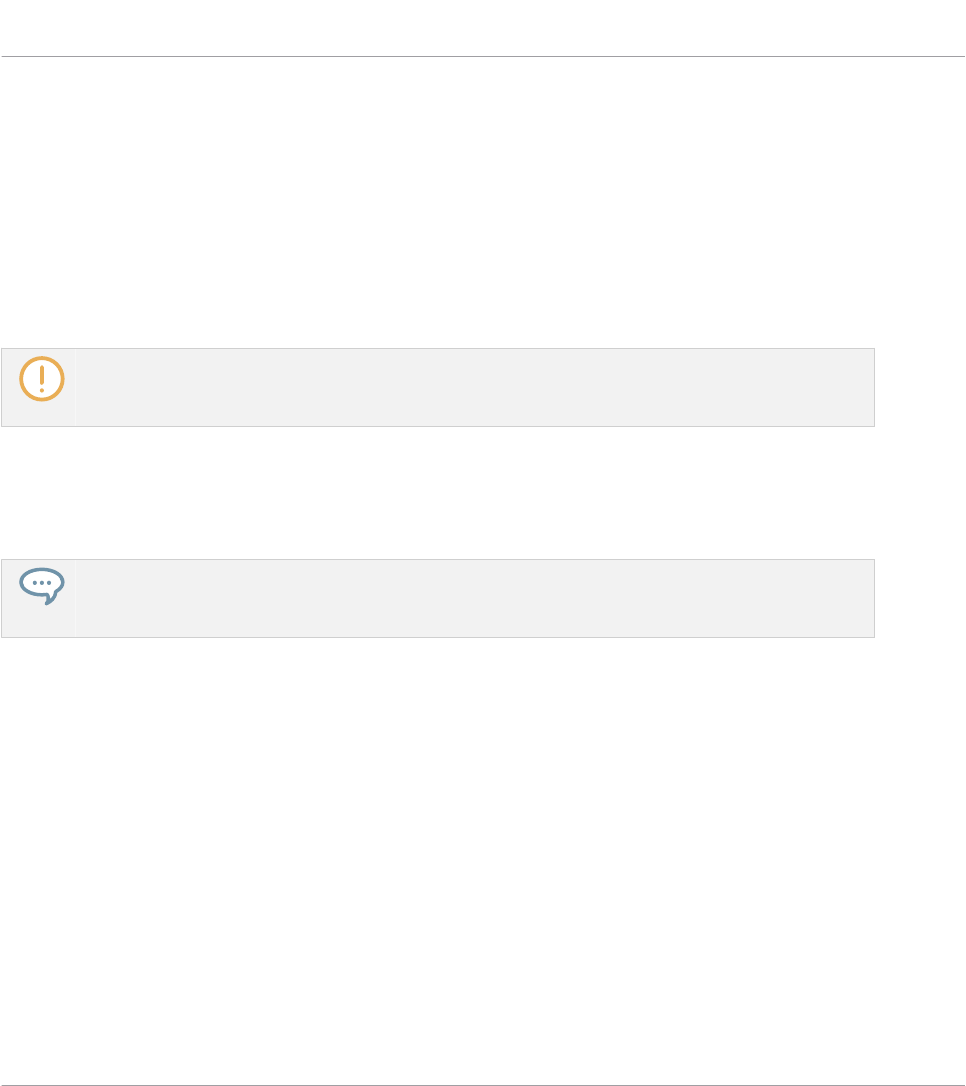Click inside the tip note's empty text area
966x1086 pixels.
point(470,598)
